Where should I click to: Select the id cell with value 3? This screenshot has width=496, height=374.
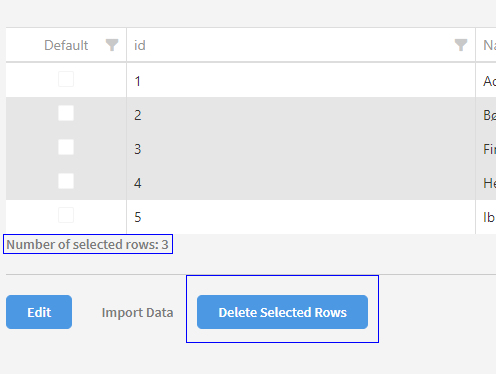point(301,148)
